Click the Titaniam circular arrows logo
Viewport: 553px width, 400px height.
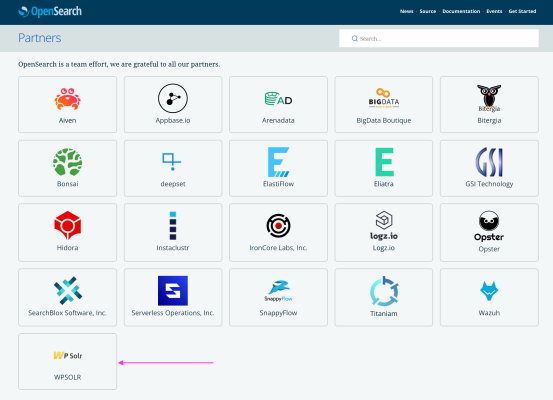click(384, 291)
